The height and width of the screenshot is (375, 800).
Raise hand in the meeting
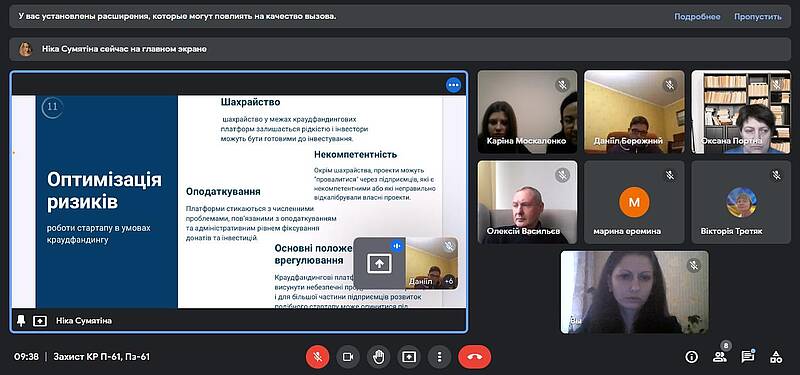point(379,357)
